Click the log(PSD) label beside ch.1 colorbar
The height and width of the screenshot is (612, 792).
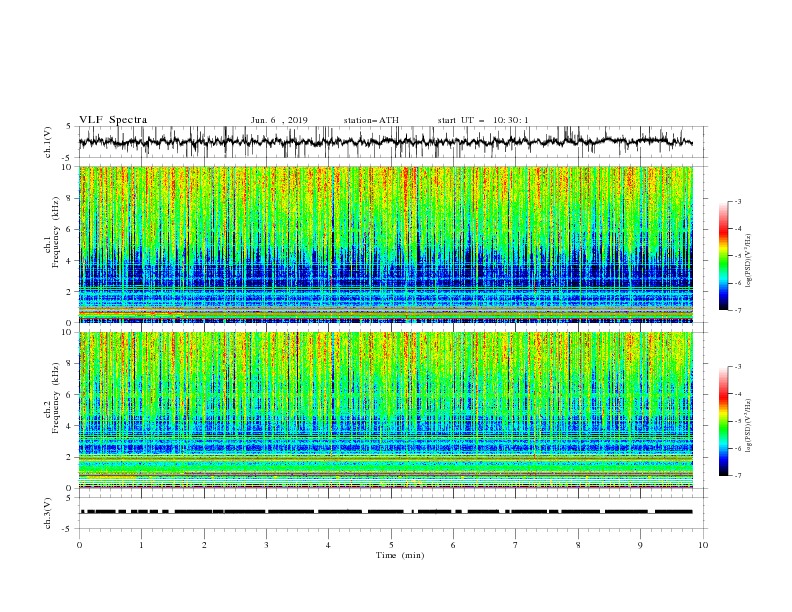click(x=748, y=261)
